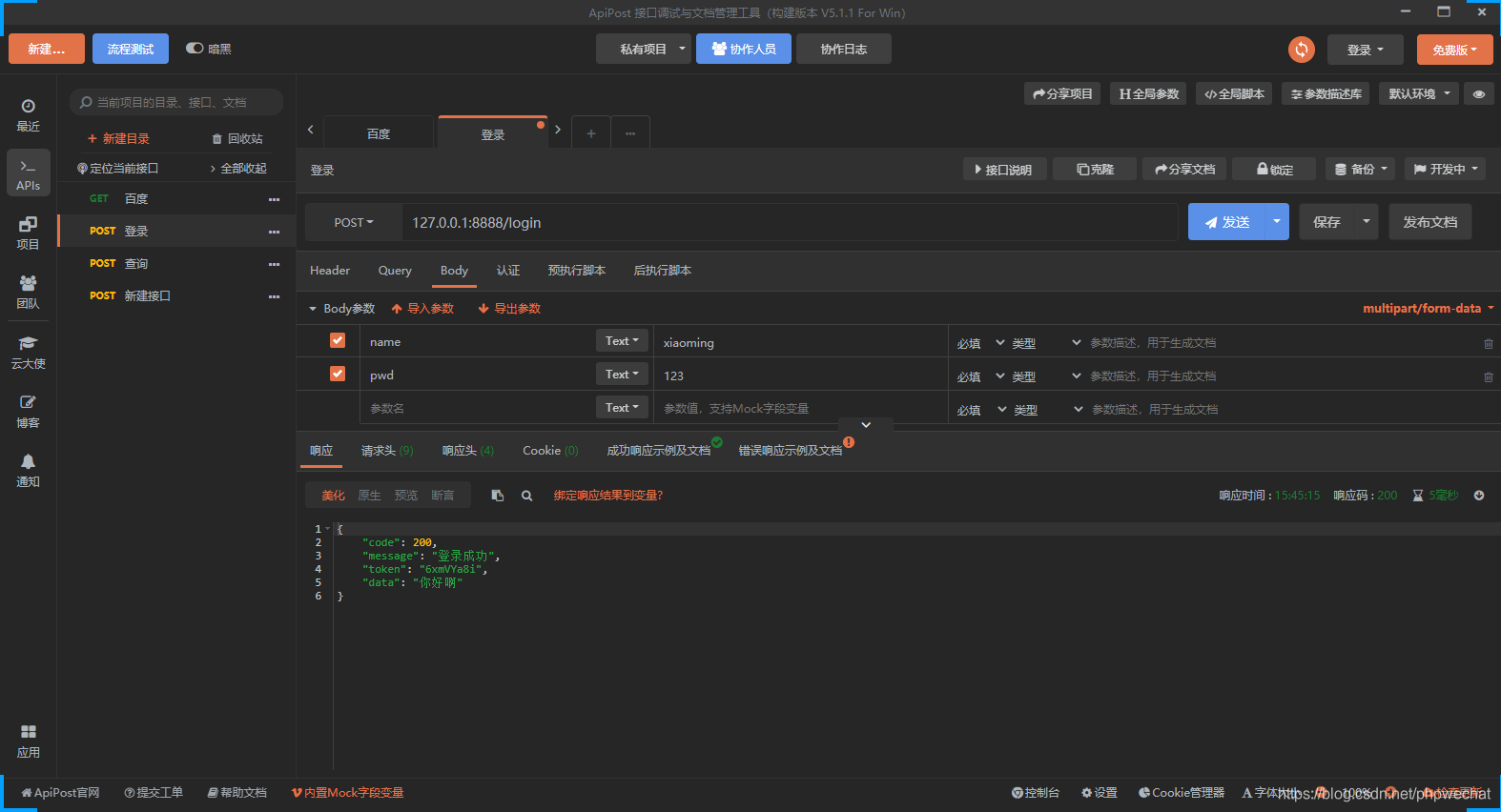The image size is (1501, 812).
Task: Open more options for 新建接口 item
Action: coord(274,296)
